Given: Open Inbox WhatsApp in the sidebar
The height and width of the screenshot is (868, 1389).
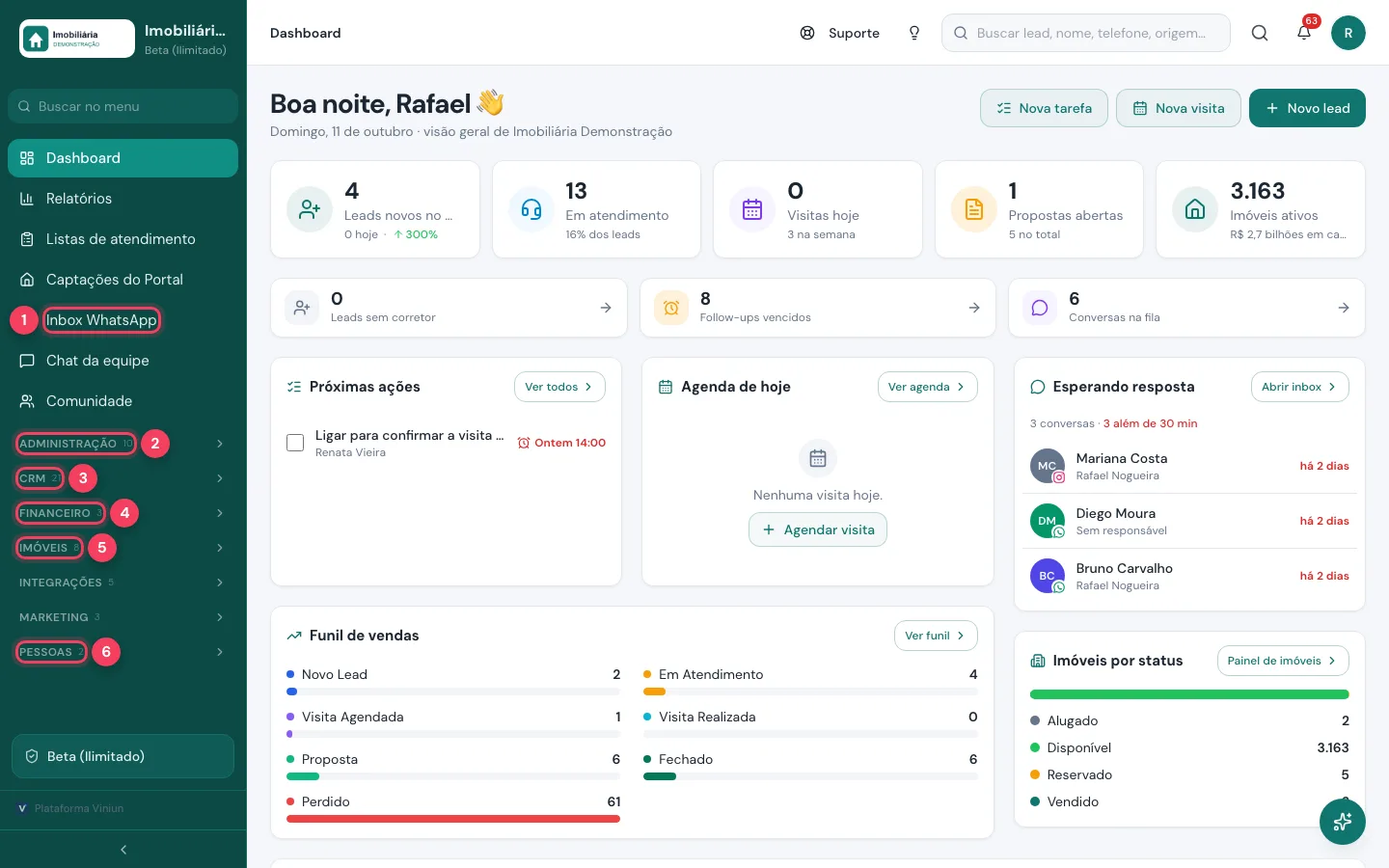Looking at the screenshot, I should point(123,320).
